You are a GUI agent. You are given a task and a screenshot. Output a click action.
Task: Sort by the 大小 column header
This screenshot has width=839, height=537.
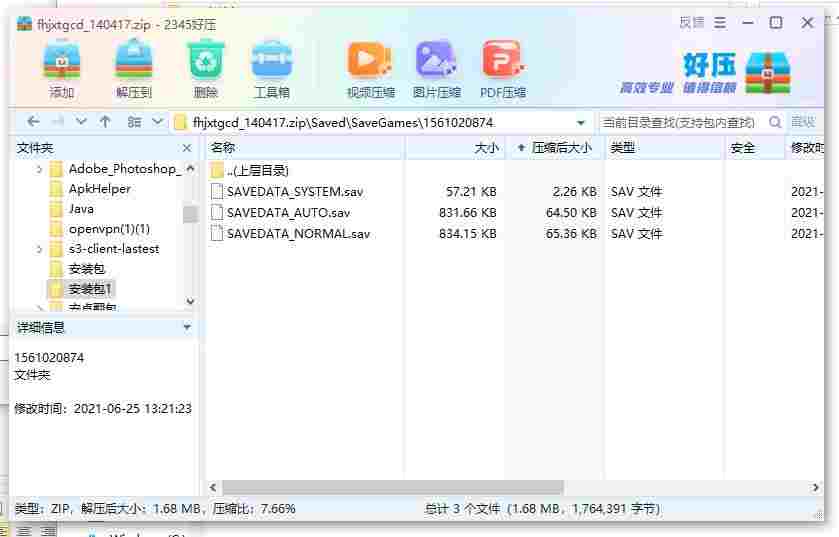455,148
